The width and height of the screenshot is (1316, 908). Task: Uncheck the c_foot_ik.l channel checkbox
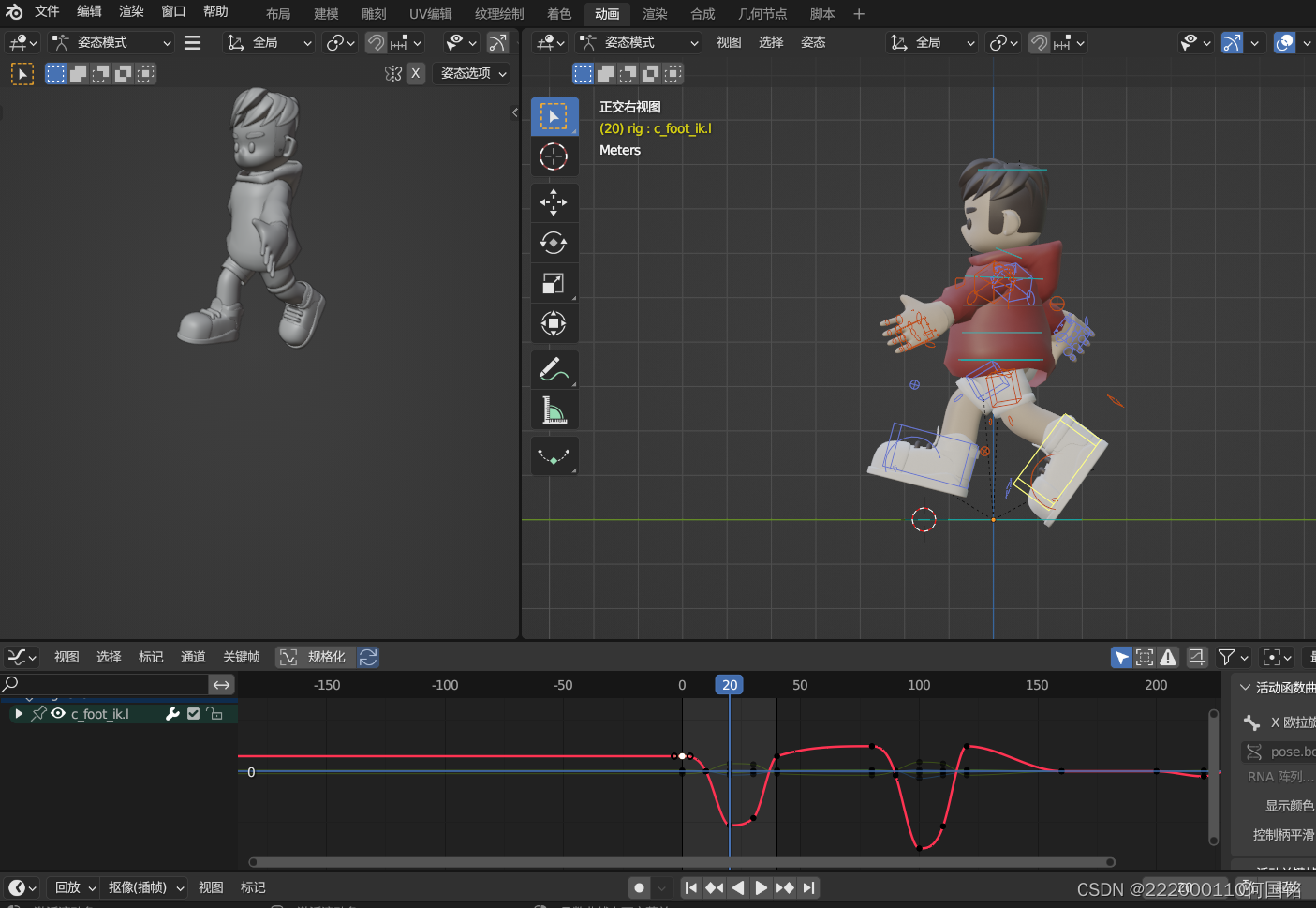(x=193, y=714)
